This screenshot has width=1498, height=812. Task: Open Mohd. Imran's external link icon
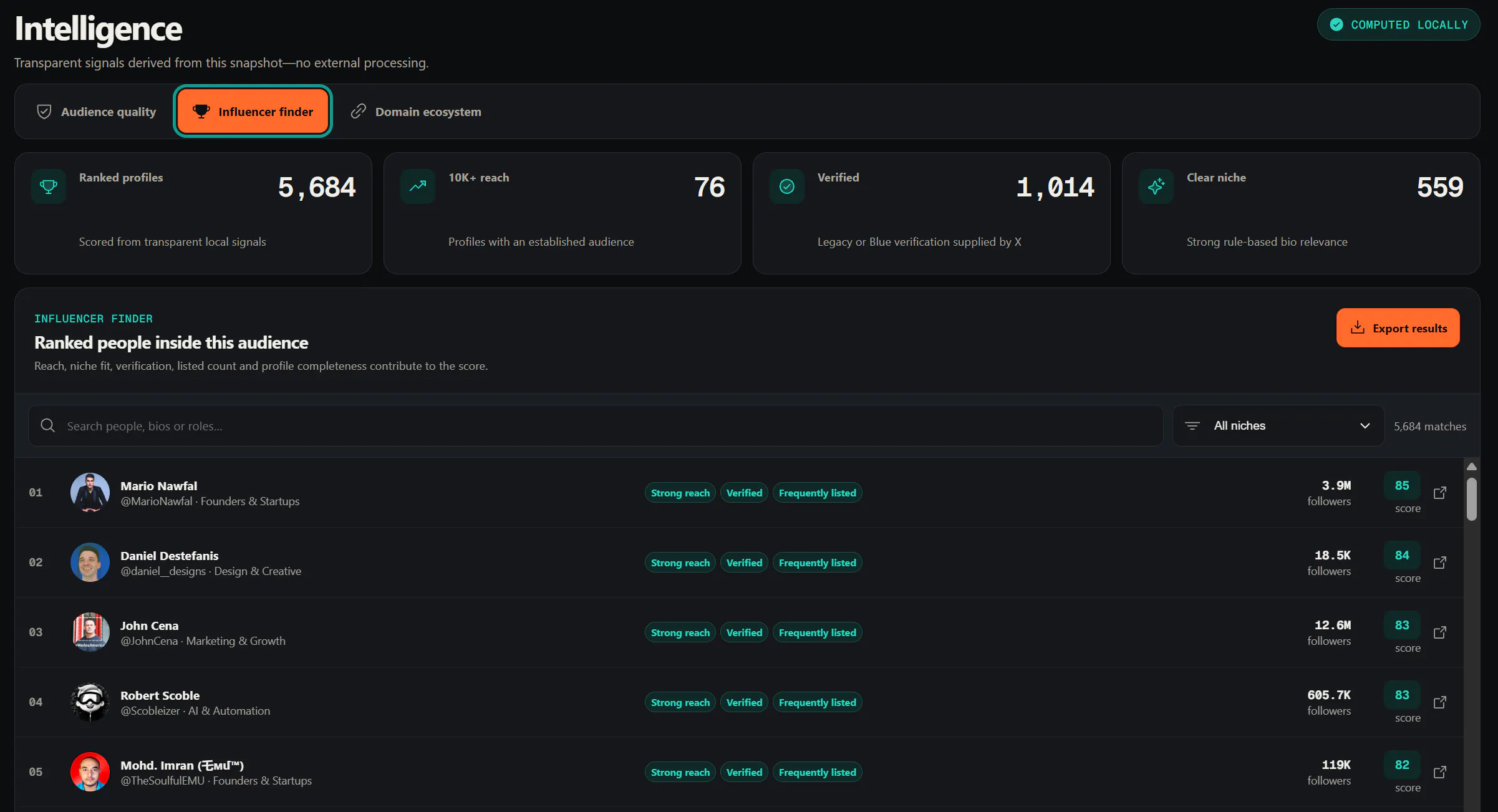tap(1439, 772)
